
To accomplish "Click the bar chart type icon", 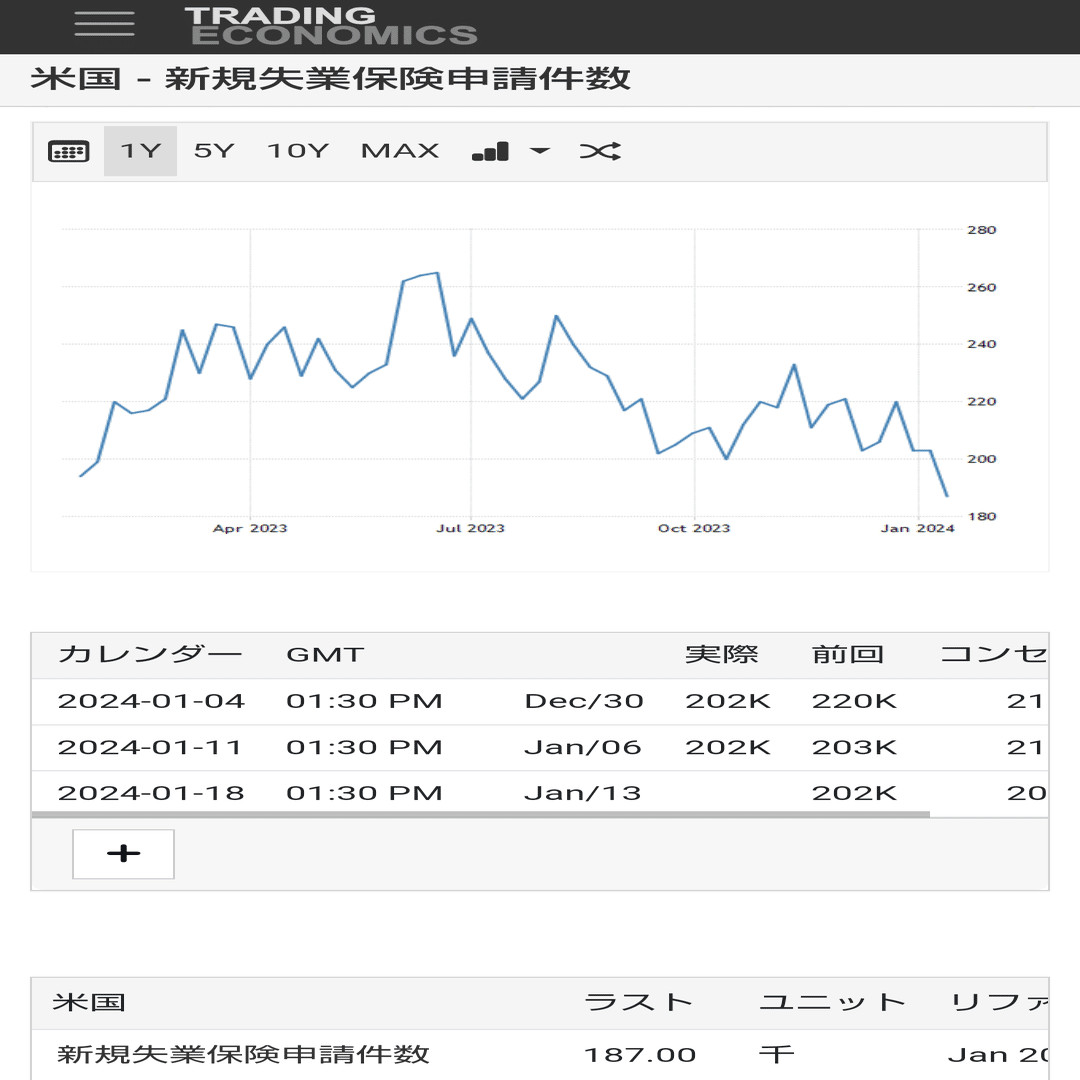I will click(x=490, y=151).
